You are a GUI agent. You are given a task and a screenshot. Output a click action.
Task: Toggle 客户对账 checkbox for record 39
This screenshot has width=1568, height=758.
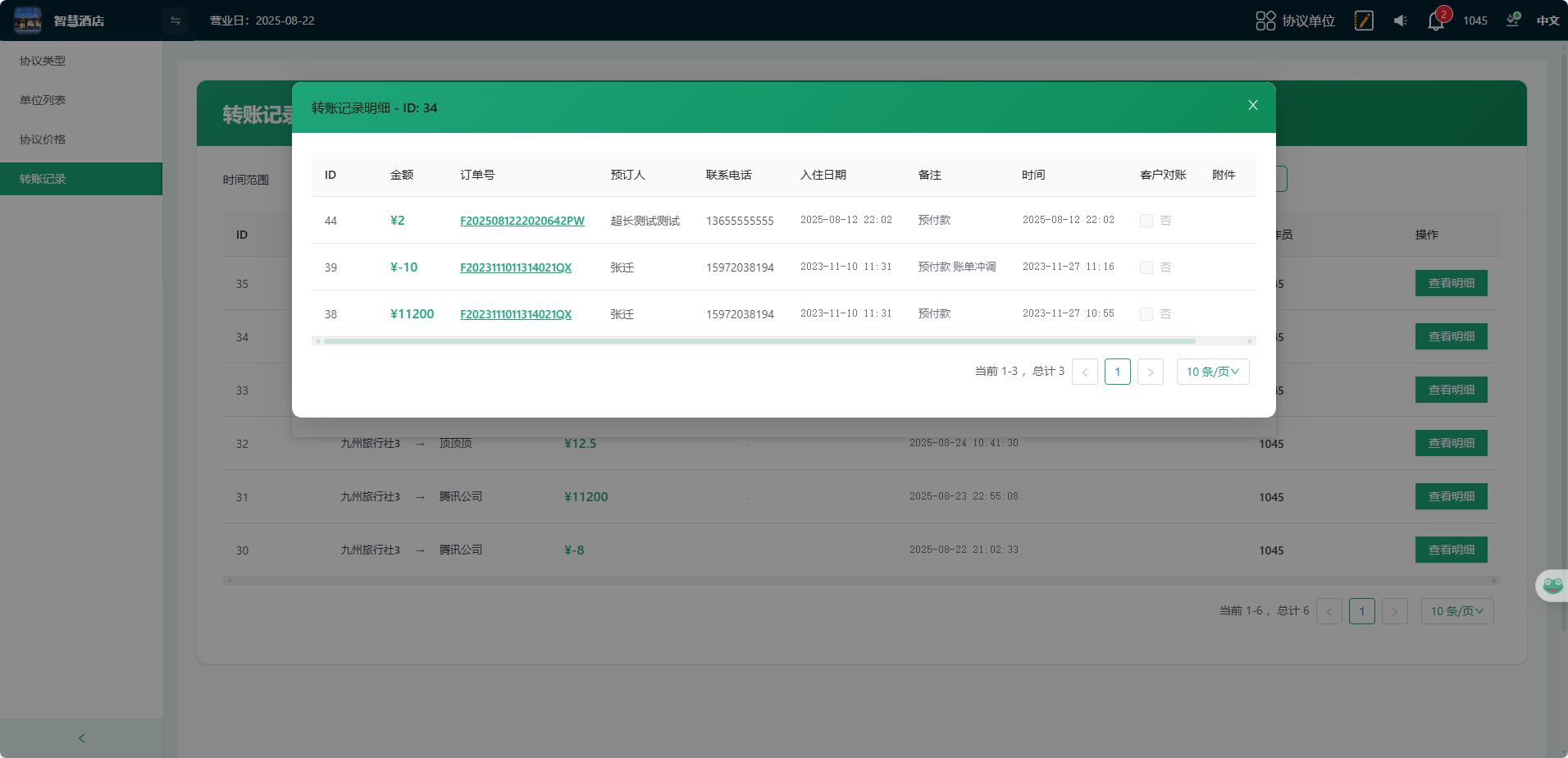pos(1146,267)
